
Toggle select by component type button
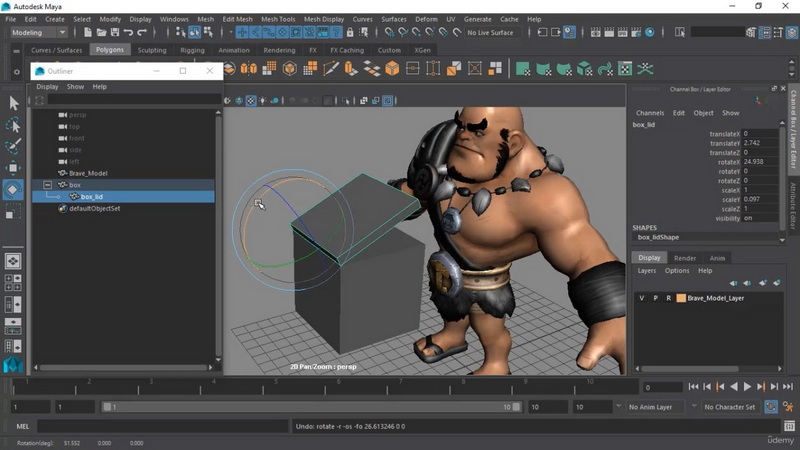click(208, 32)
